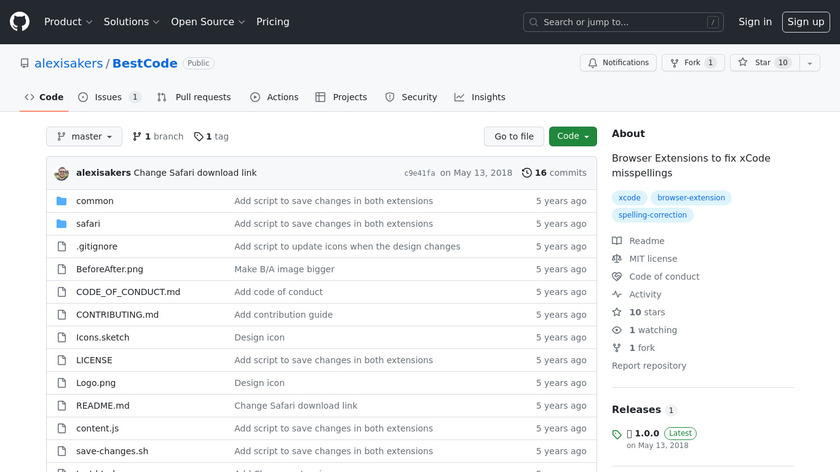
Task: Click the 1 tag icon link
Action: (x=198, y=137)
